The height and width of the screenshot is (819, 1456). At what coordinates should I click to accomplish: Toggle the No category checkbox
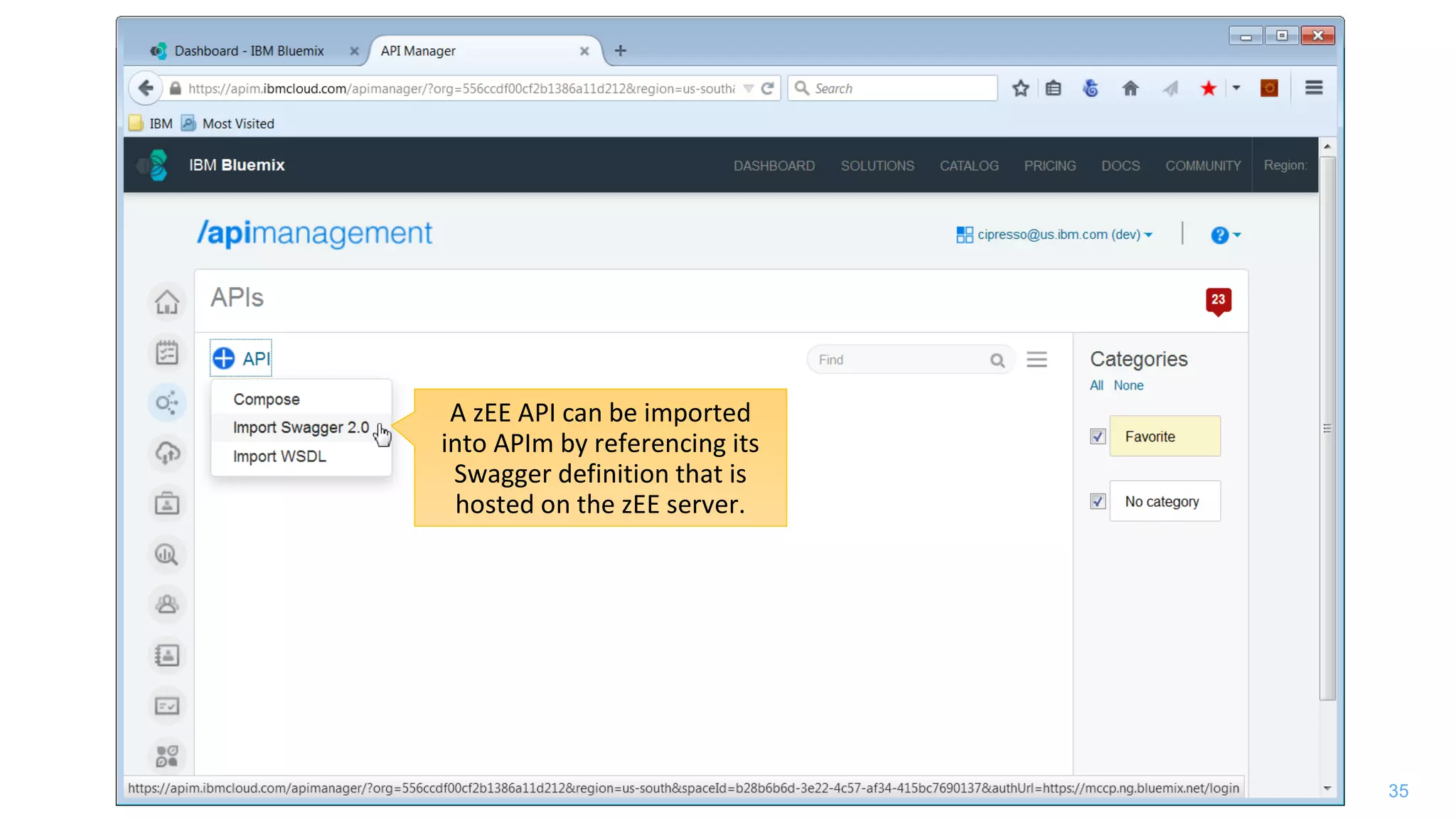coord(1098,502)
